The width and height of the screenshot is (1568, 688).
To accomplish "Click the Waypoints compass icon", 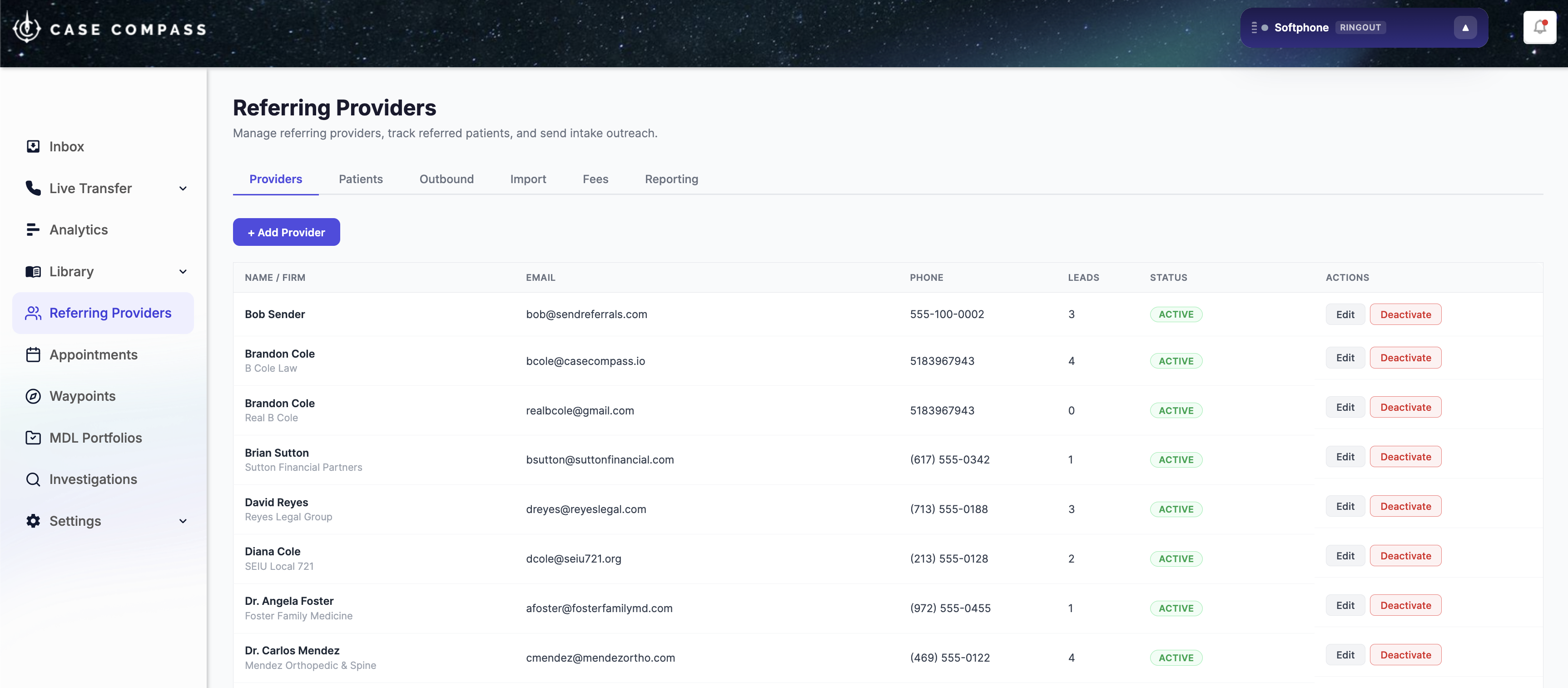I will click(x=33, y=396).
